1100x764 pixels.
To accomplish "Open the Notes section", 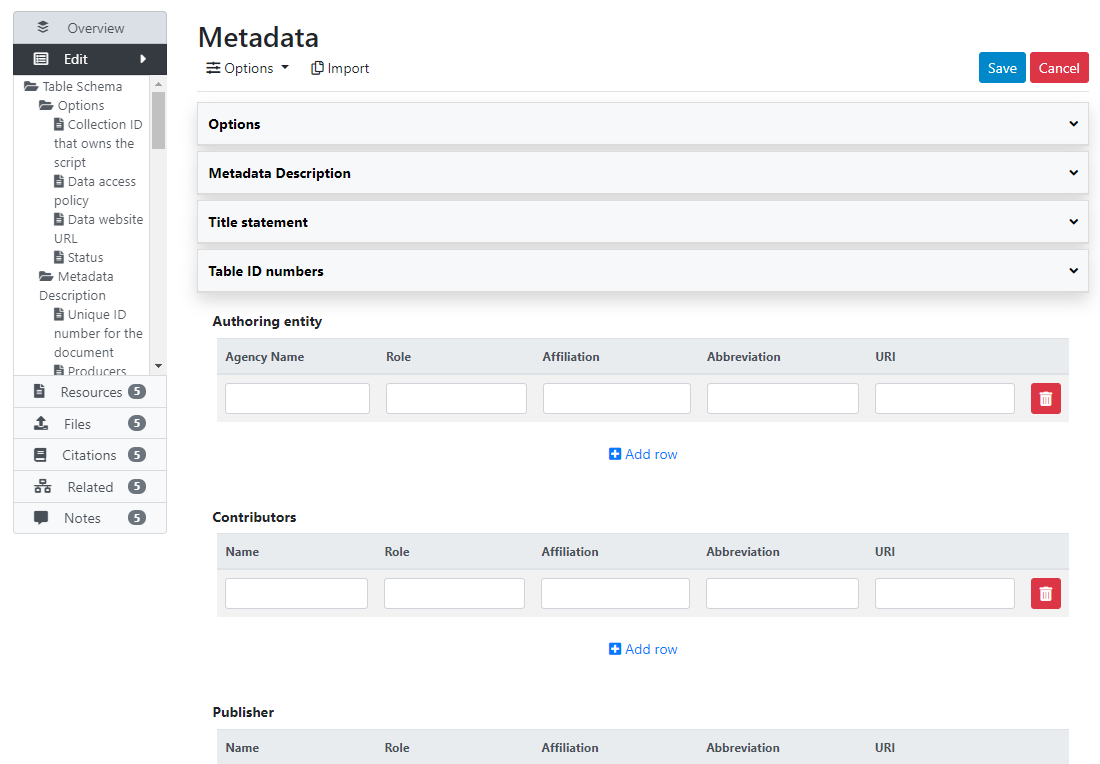I will (x=90, y=518).
